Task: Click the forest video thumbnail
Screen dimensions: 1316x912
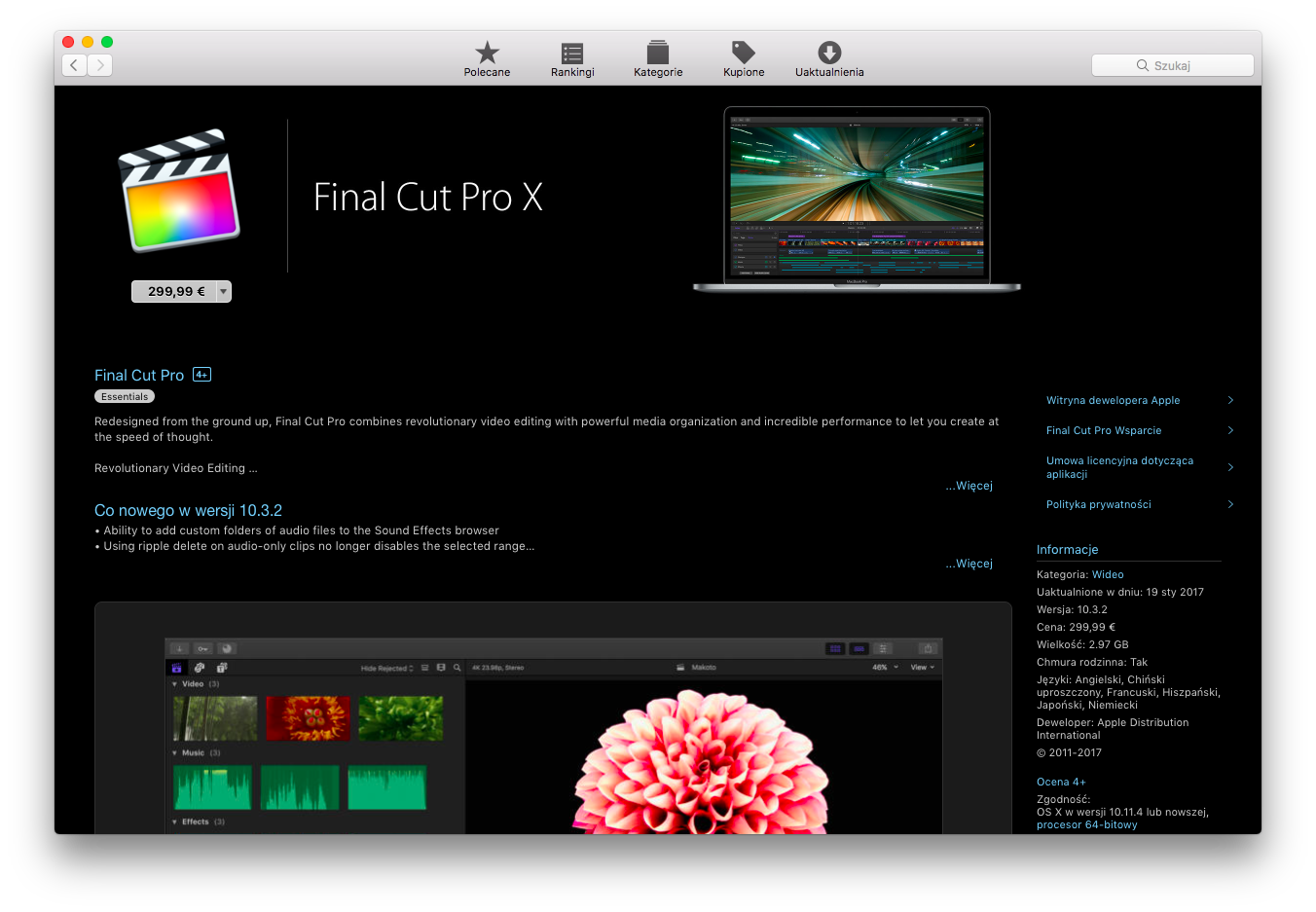Action: click(215, 718)
